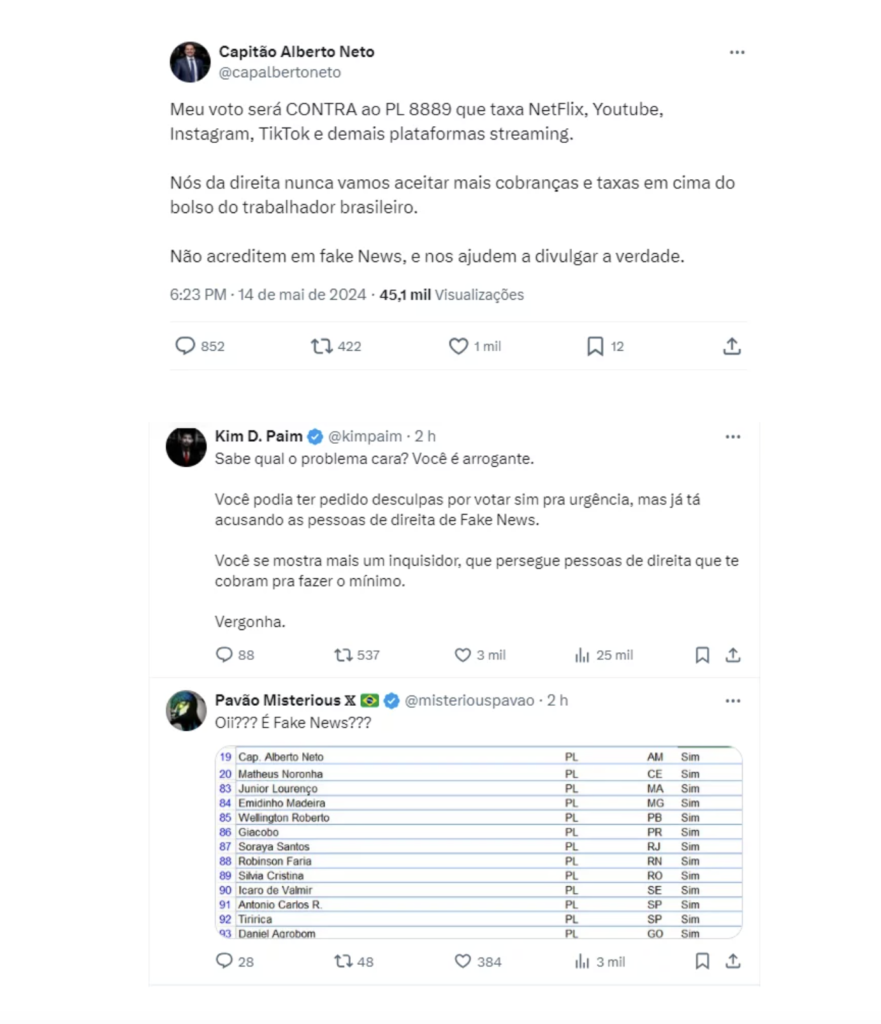The width and height of the screenshot is (881, 1024).
Task: View analytics on Kim D. Paim's reply
Action: pyautogui.click(x=582, y=655)
